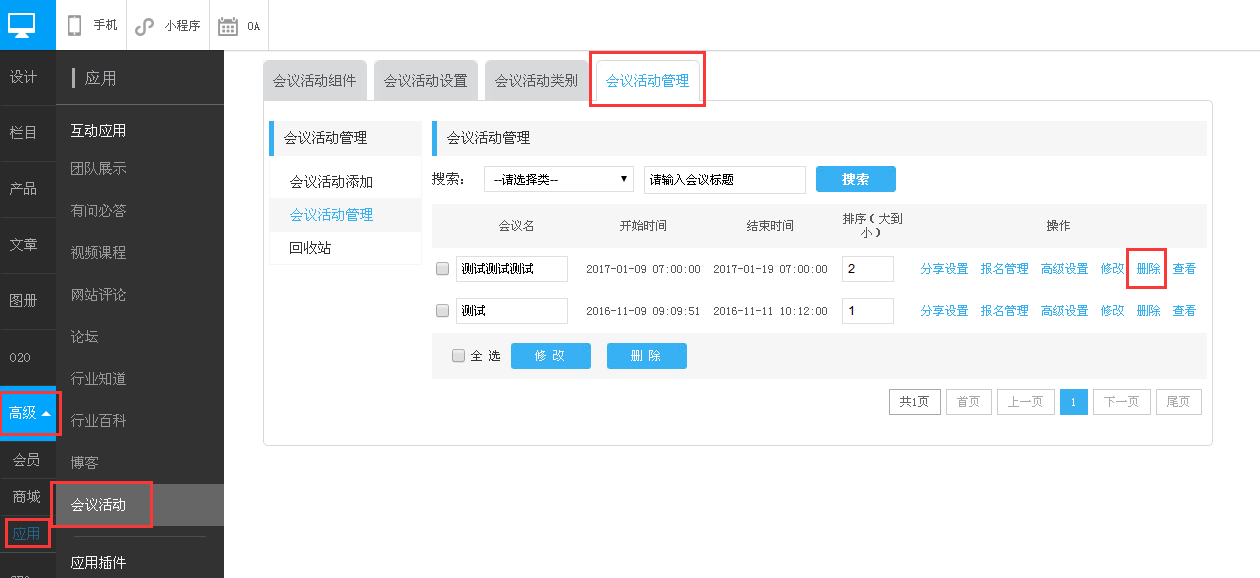
Task: Click the desktop monitor icon
Action: point(22,25)
